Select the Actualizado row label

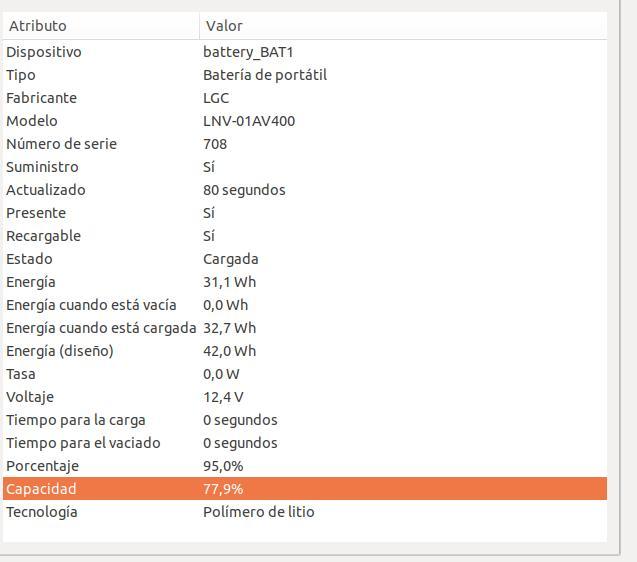click(x=46, y=190)
